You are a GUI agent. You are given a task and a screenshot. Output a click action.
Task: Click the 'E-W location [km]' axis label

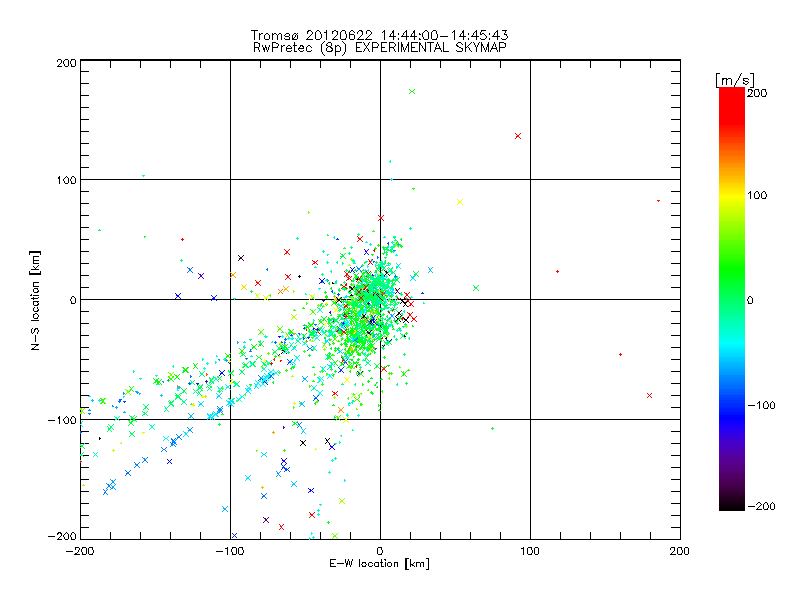click(x=379, y=564)
